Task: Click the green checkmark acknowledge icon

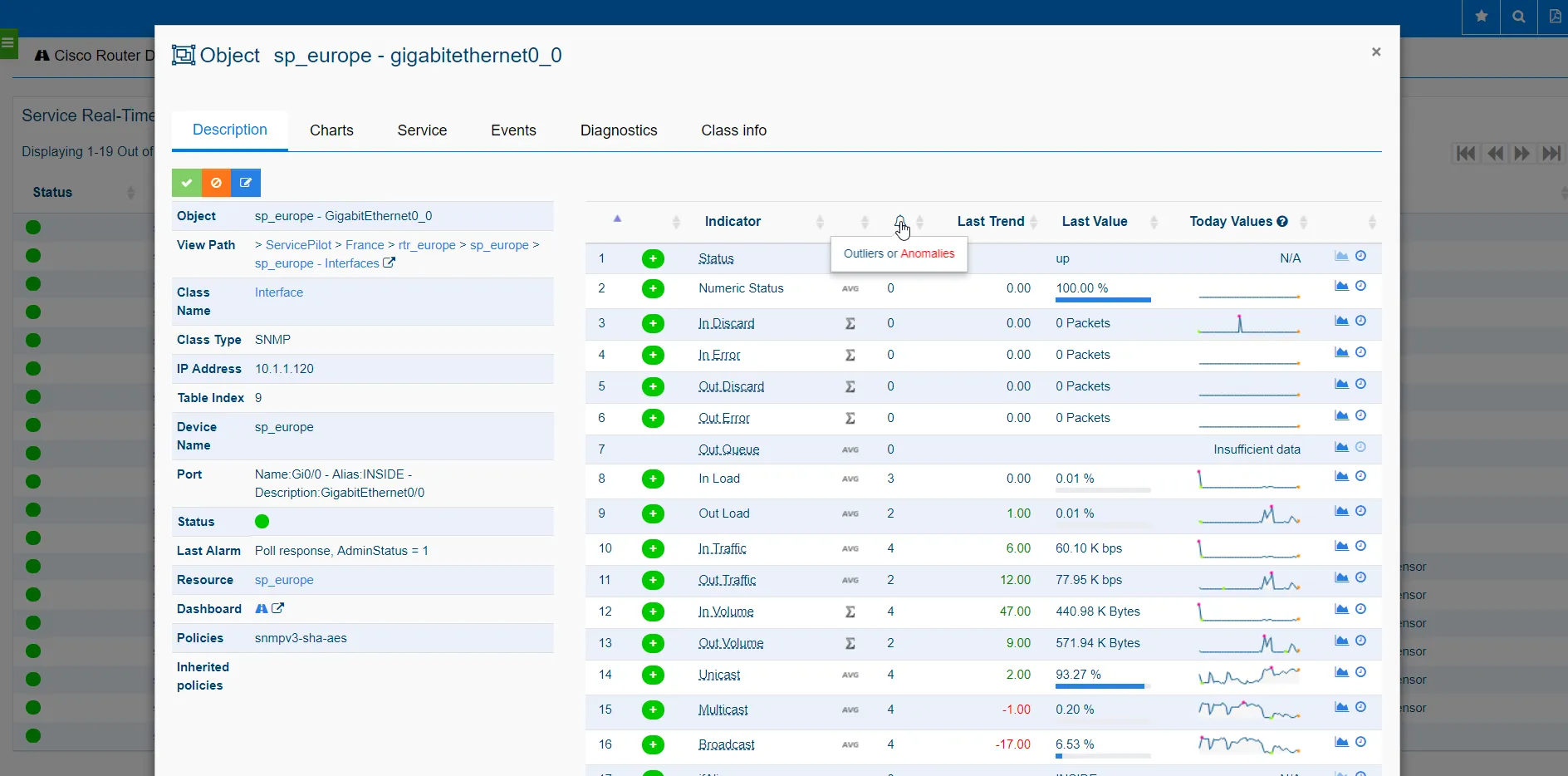Action: pyautogui.click(x=186, y=182)
